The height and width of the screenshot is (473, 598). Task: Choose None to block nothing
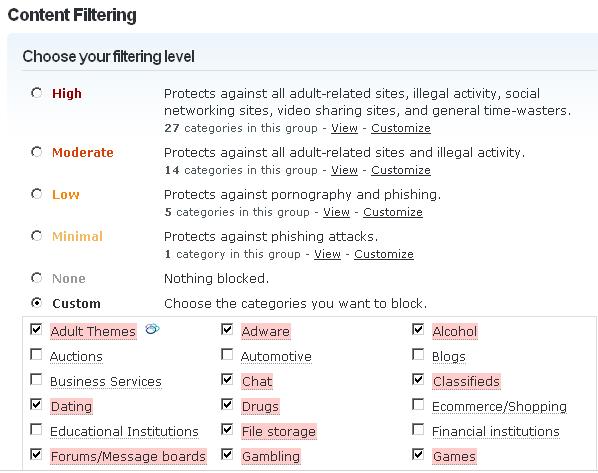click(x=37, y=278)
